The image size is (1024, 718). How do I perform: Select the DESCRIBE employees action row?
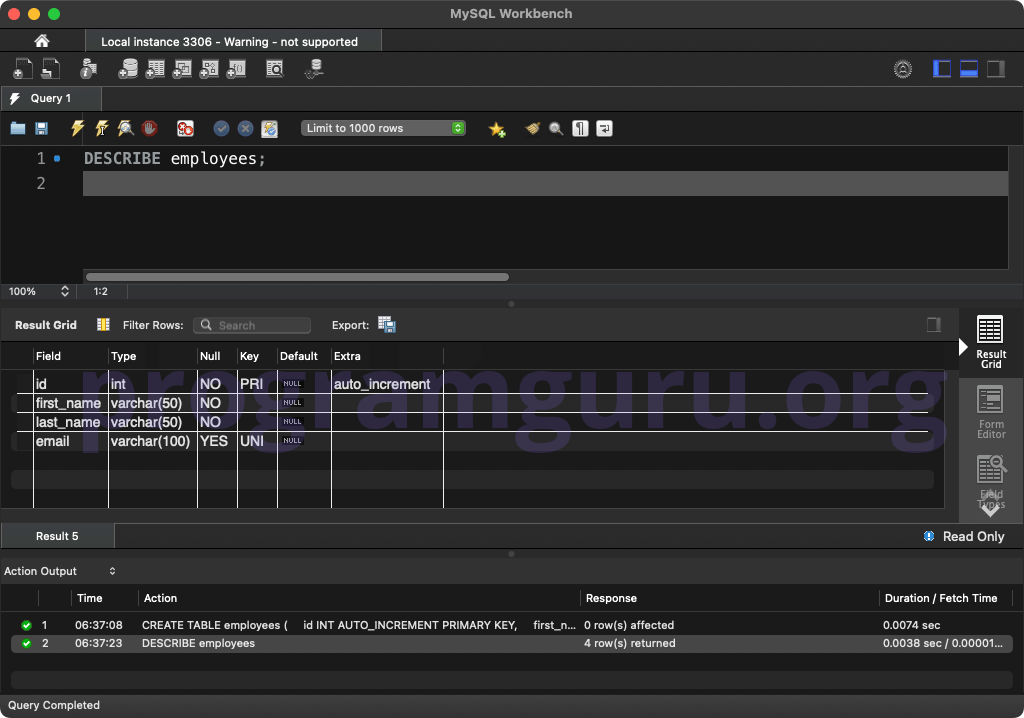(512, 644)
